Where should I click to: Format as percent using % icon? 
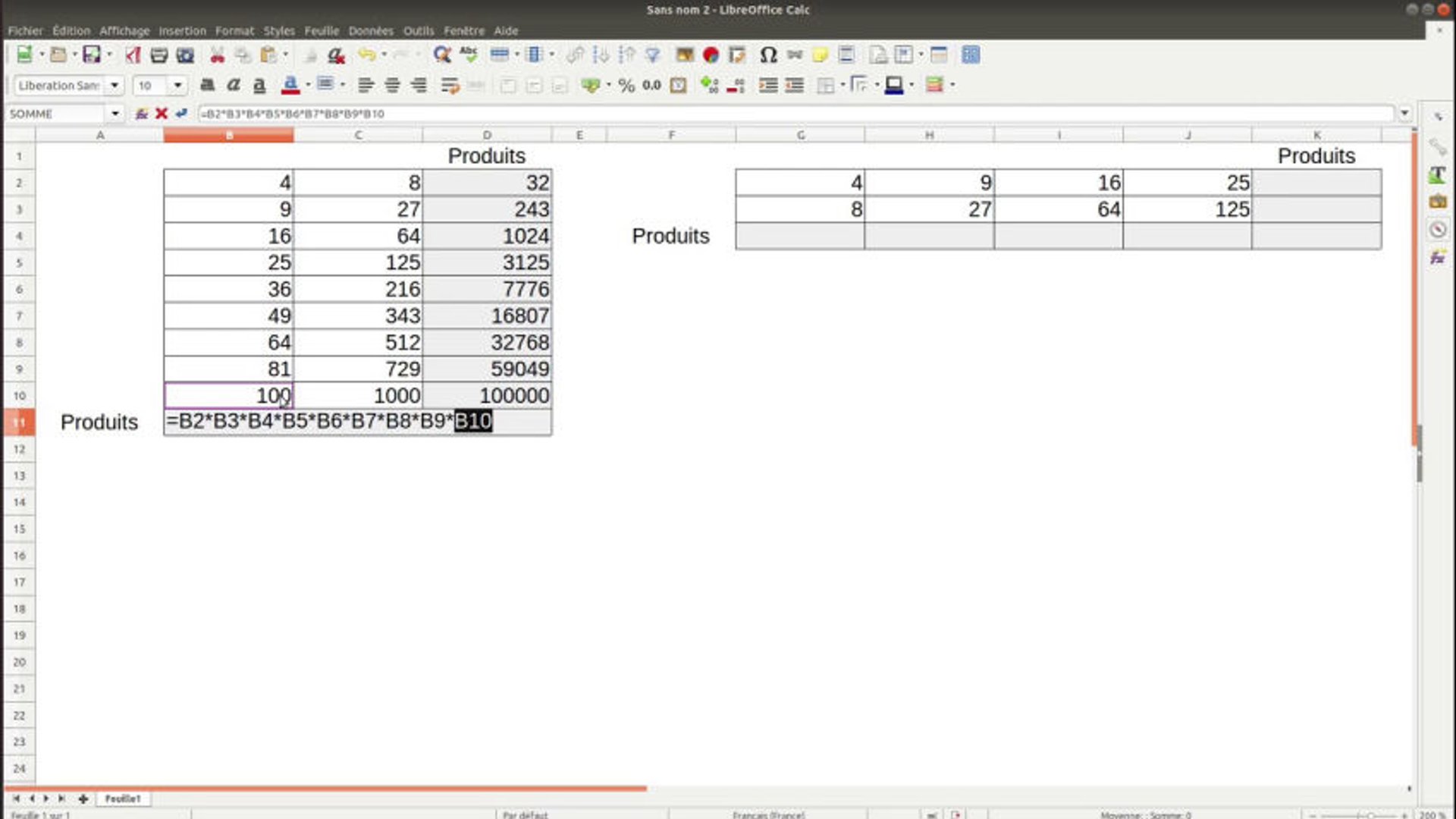(x=626, y=85)
